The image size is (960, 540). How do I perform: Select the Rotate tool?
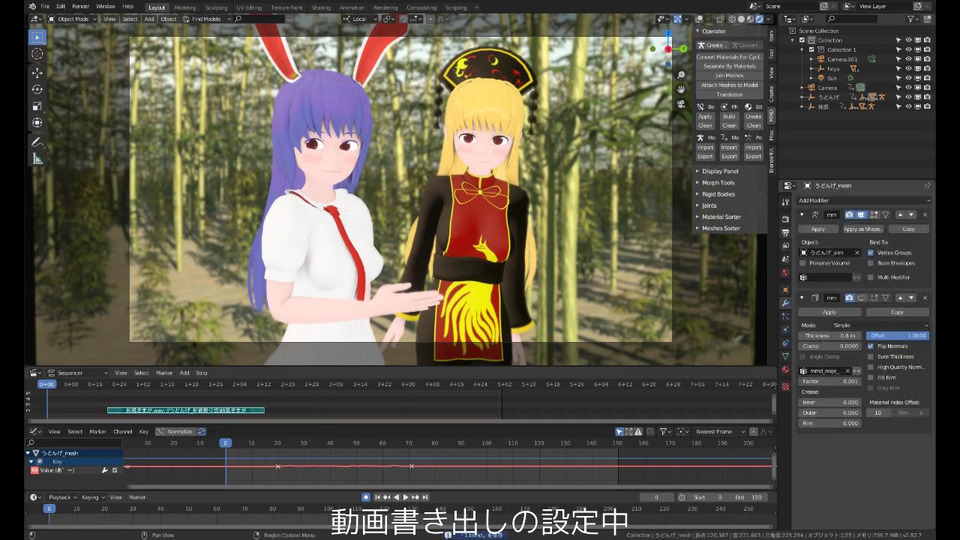tap(37, 89)
